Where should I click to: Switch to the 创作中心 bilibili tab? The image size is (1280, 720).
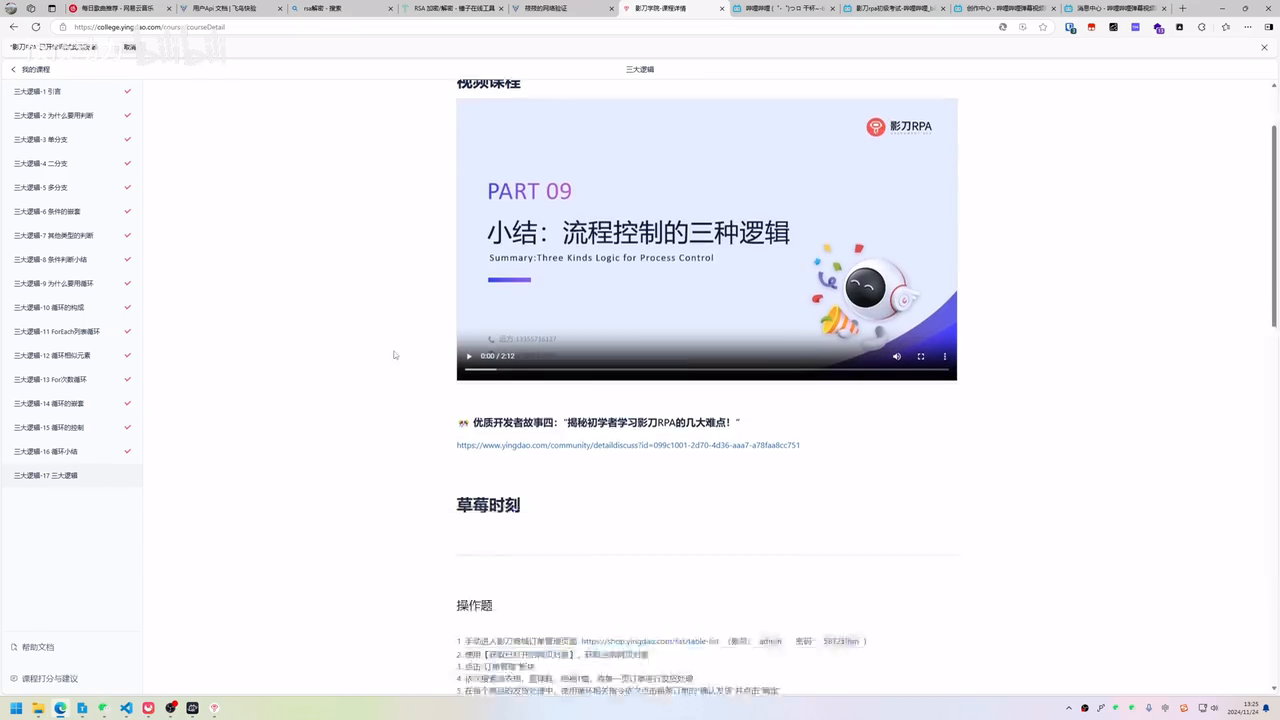coord(1004,8)
